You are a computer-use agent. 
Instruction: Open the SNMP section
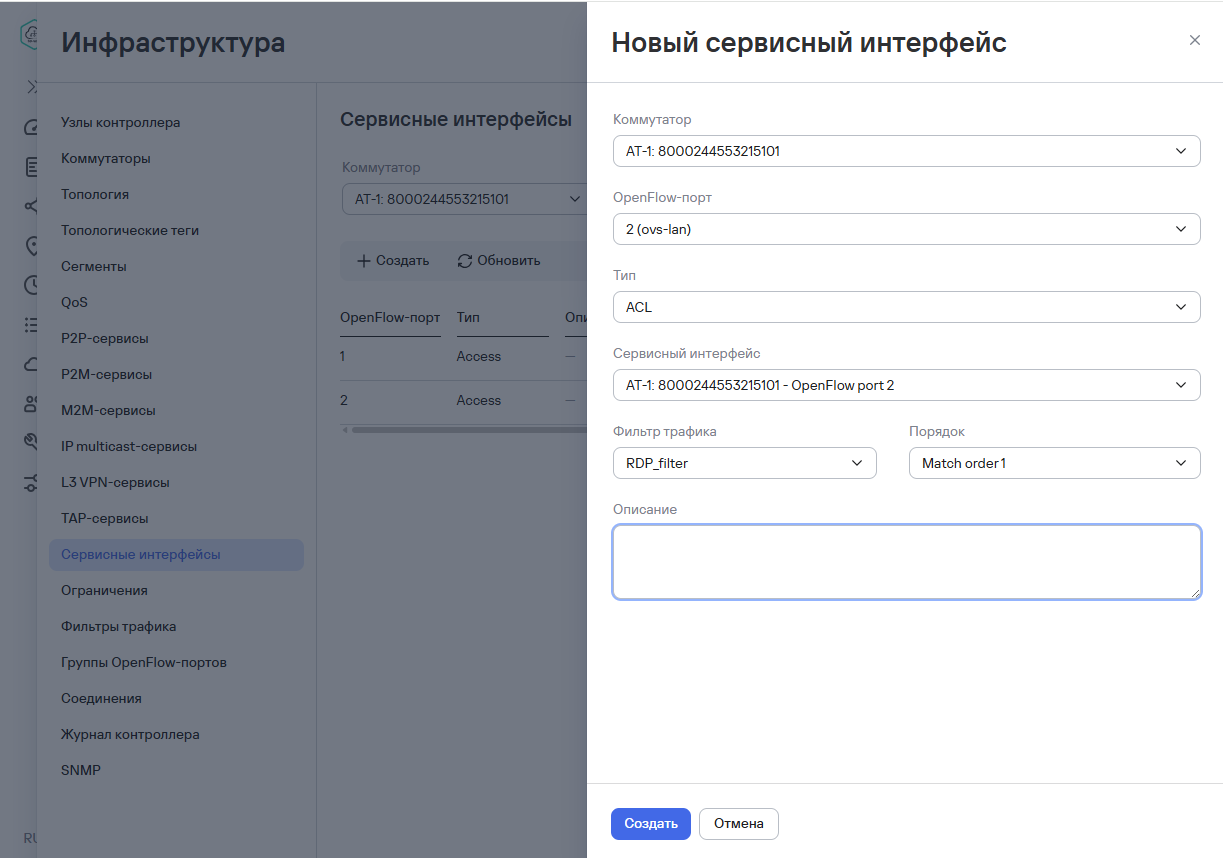[x=81, y=771]
